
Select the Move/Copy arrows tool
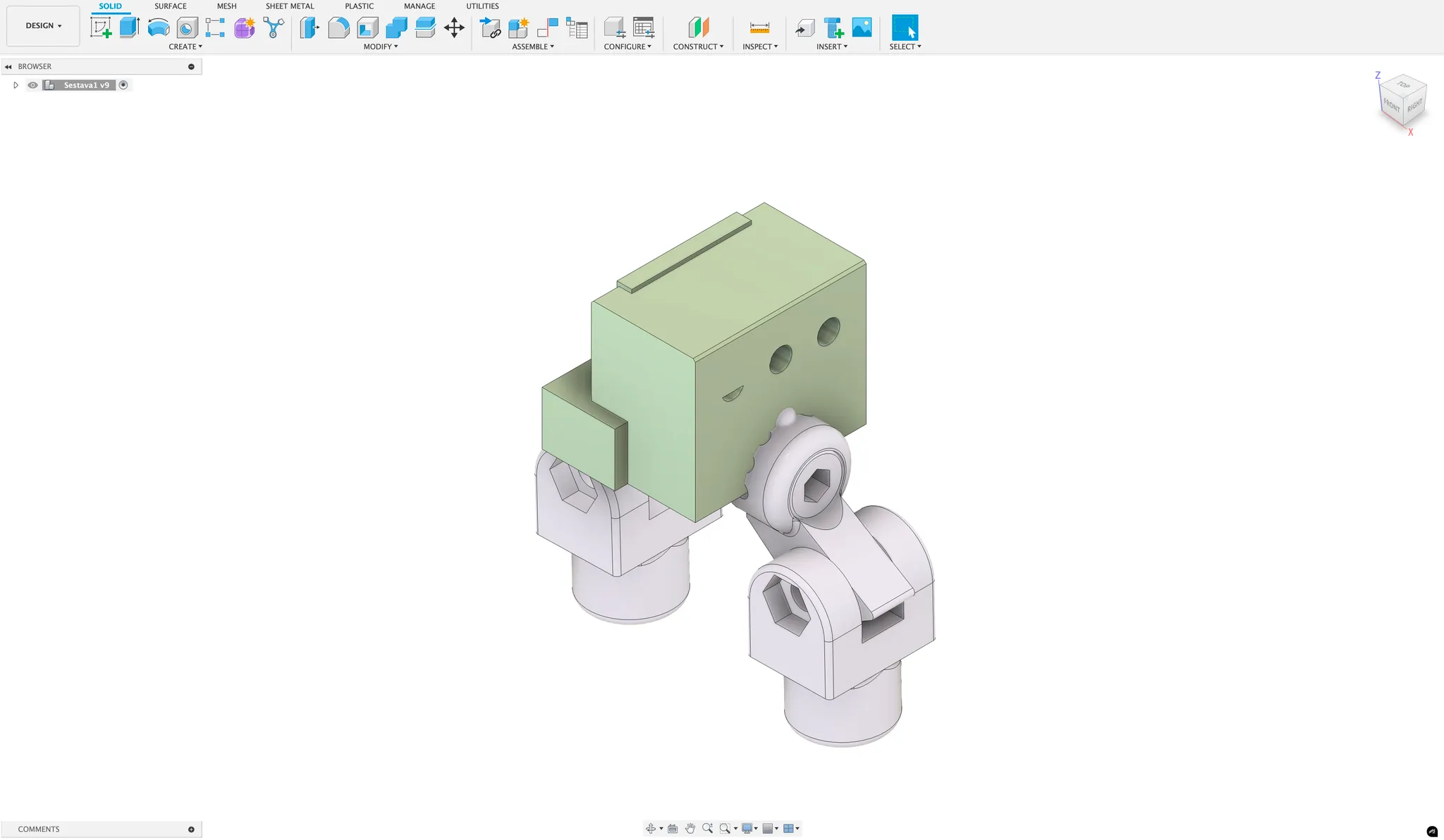(x=454, y=28)
